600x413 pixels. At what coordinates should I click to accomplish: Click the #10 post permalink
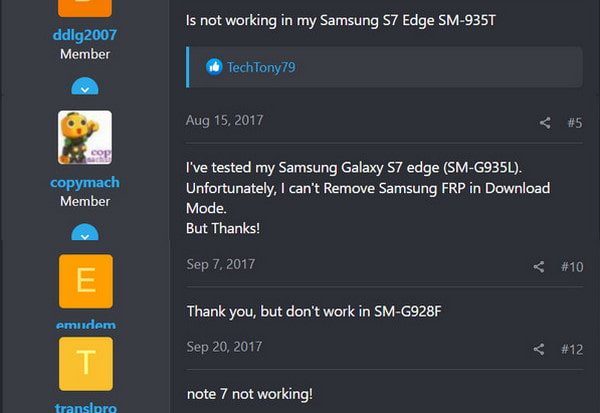[572, 267]
